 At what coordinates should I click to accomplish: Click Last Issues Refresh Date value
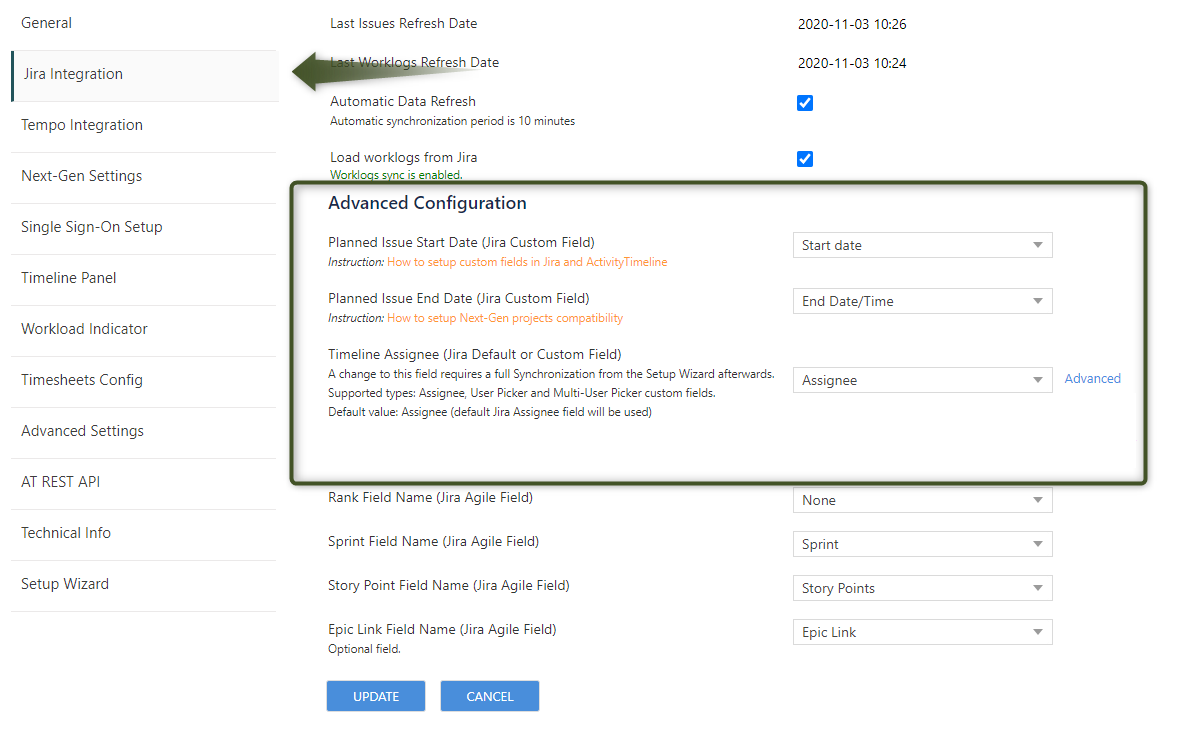click(852, 24)
